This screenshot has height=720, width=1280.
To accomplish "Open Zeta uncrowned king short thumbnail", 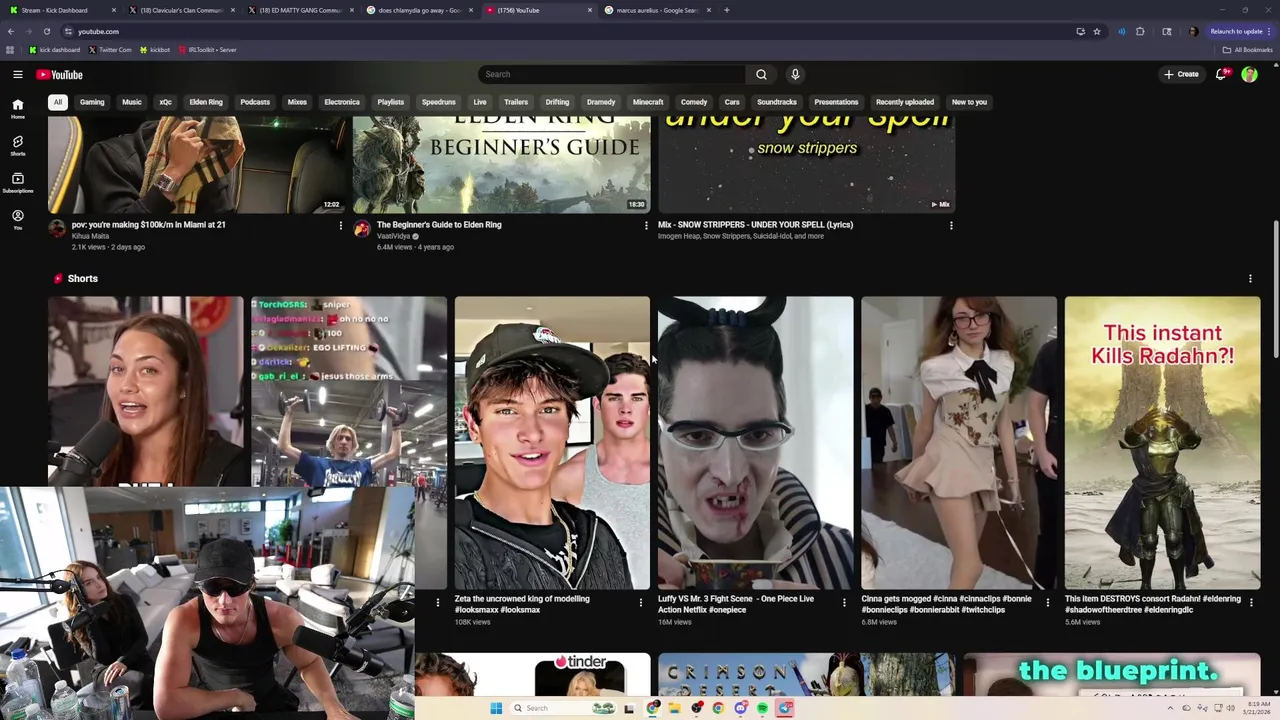I will [552, 443].
